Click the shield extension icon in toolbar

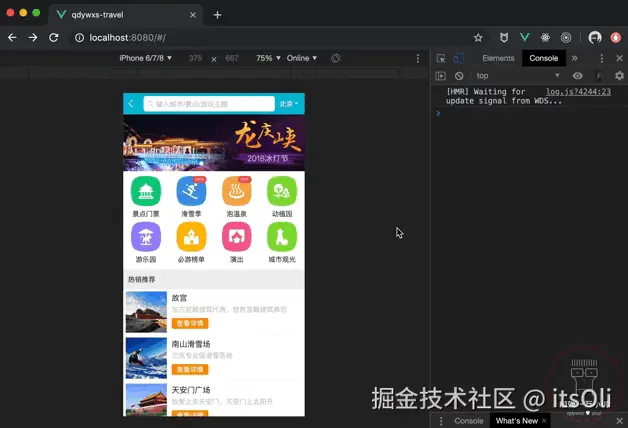coord(504,38)
